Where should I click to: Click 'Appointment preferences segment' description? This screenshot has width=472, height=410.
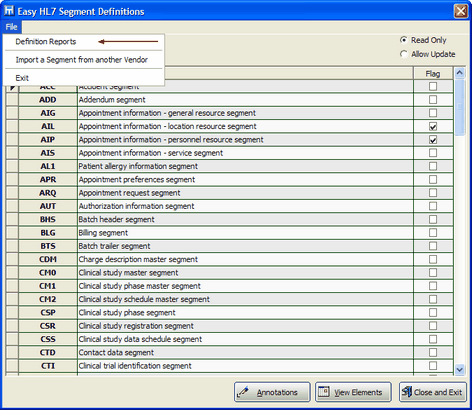tap(137, 180)
